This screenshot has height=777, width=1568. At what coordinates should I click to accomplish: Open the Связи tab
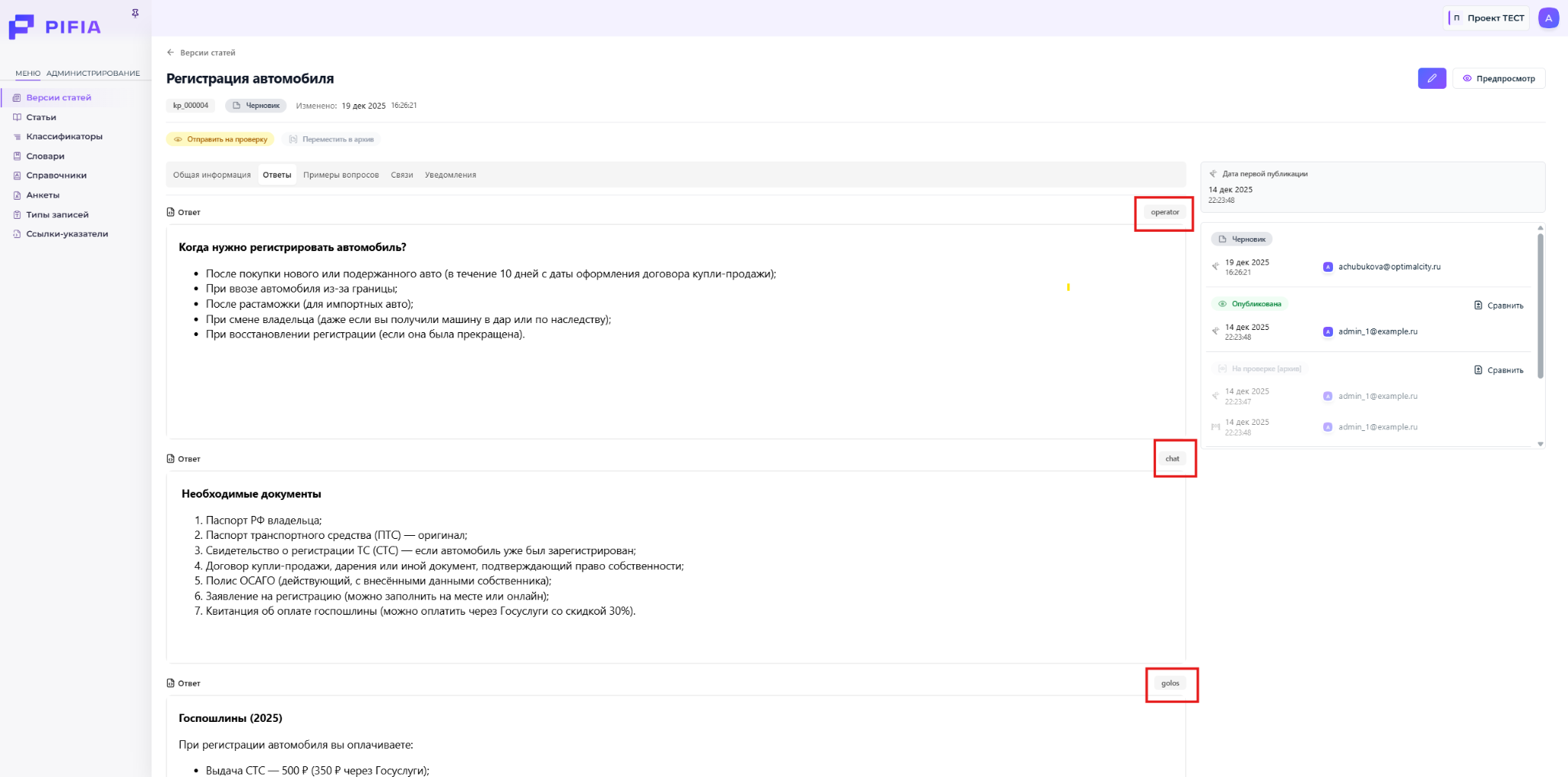click(x=401, y=175)
